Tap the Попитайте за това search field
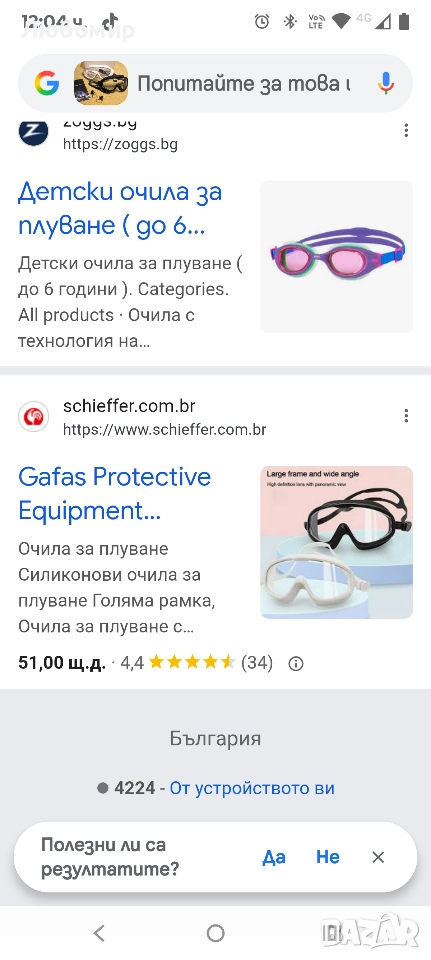The image size is (431, 960). point(244,83)
